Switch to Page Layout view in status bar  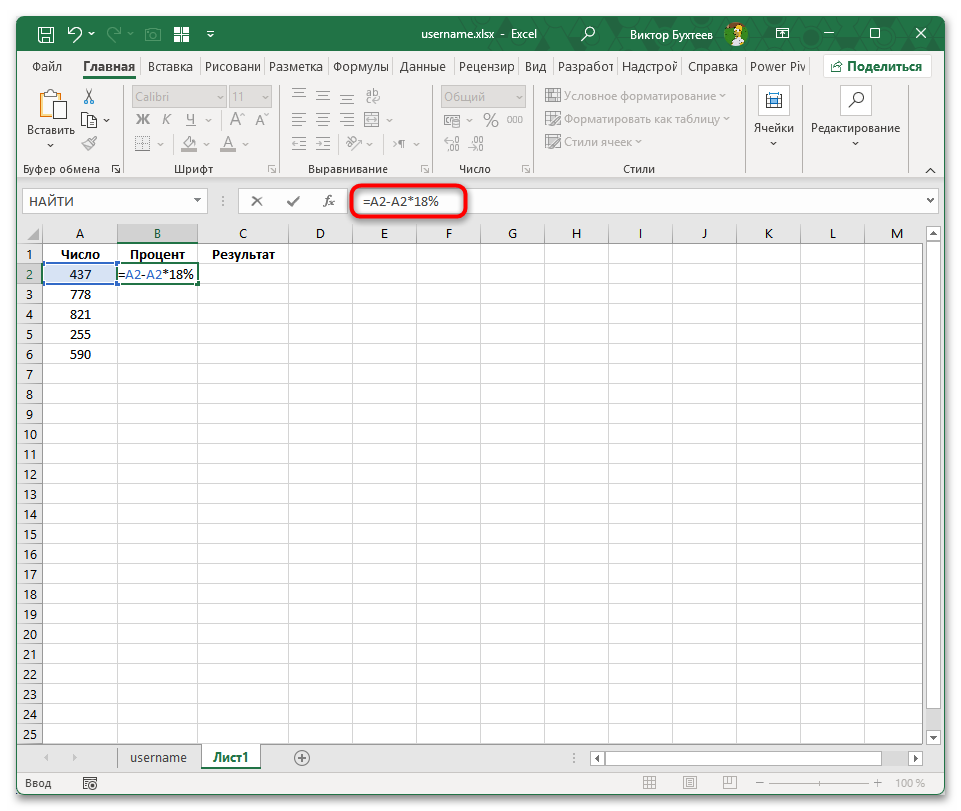coord(689,783)
